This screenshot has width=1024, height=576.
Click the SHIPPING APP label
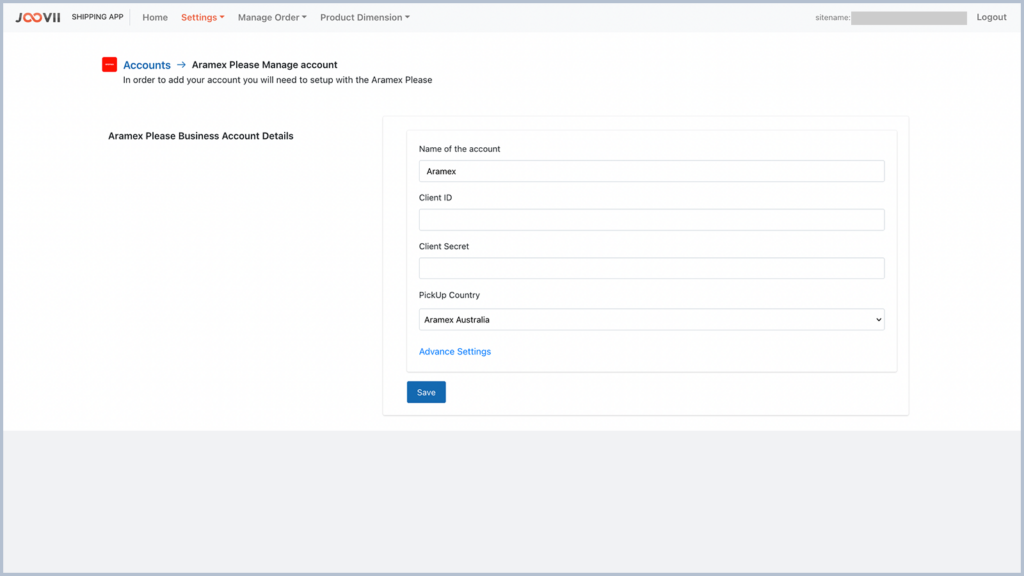(97, 16)
